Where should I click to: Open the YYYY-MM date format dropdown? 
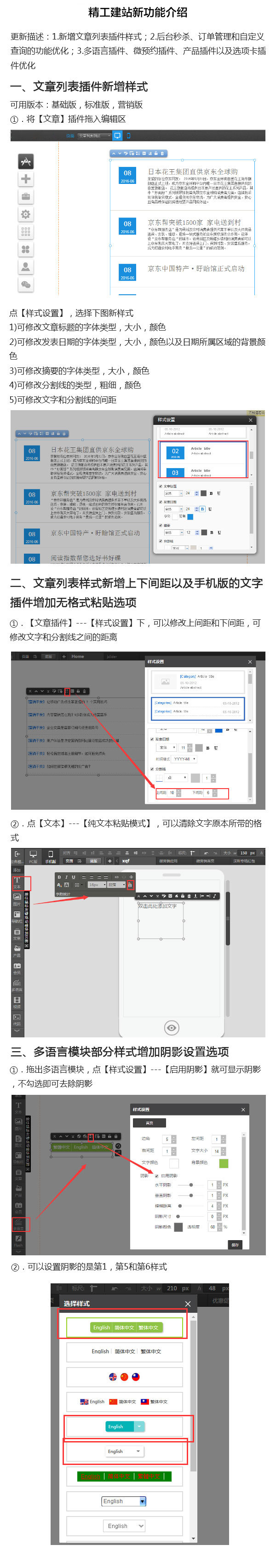pos(184,759)
